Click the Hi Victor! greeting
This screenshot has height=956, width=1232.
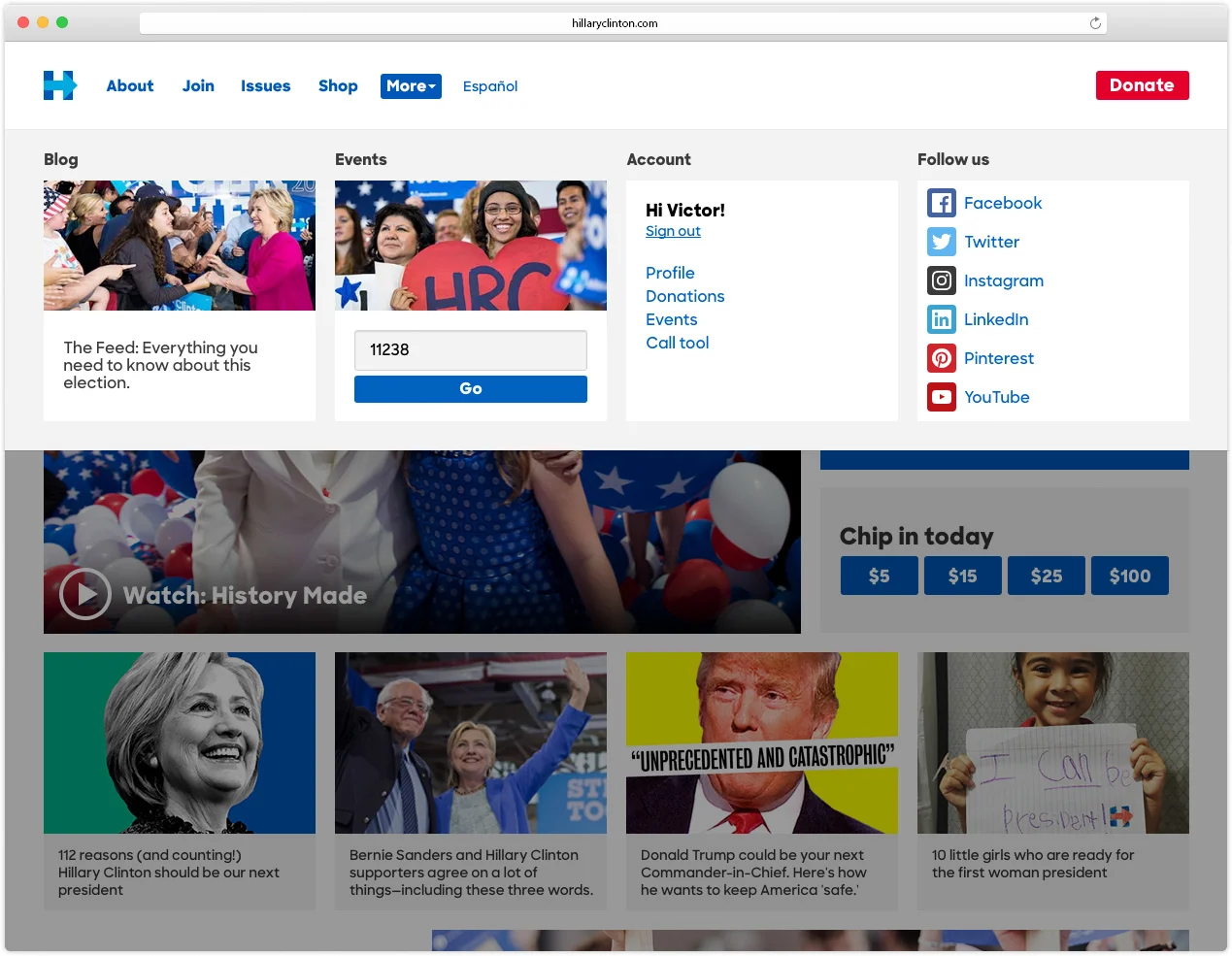(x=685, y=211)
